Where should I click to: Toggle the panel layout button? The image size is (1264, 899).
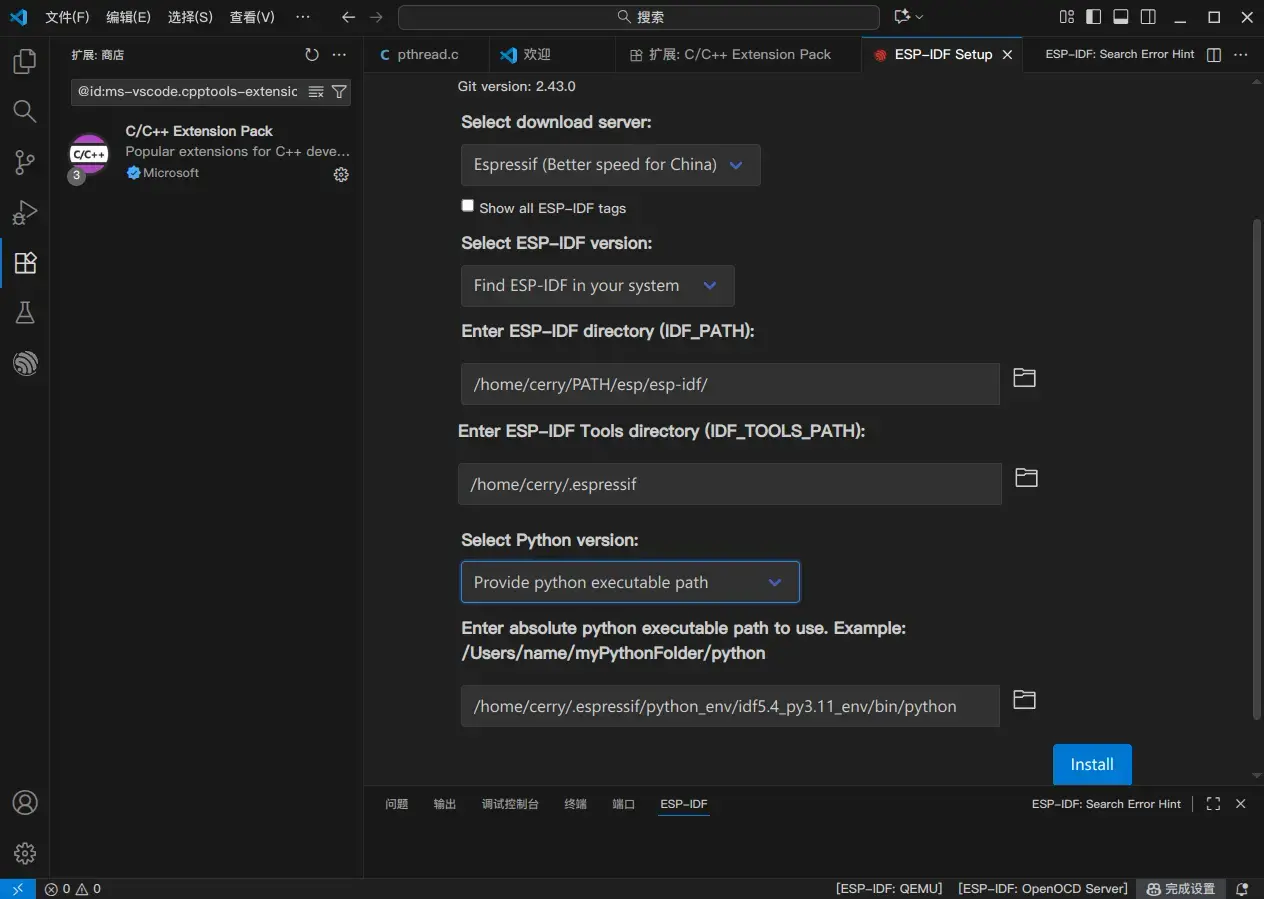(1121, 17)
